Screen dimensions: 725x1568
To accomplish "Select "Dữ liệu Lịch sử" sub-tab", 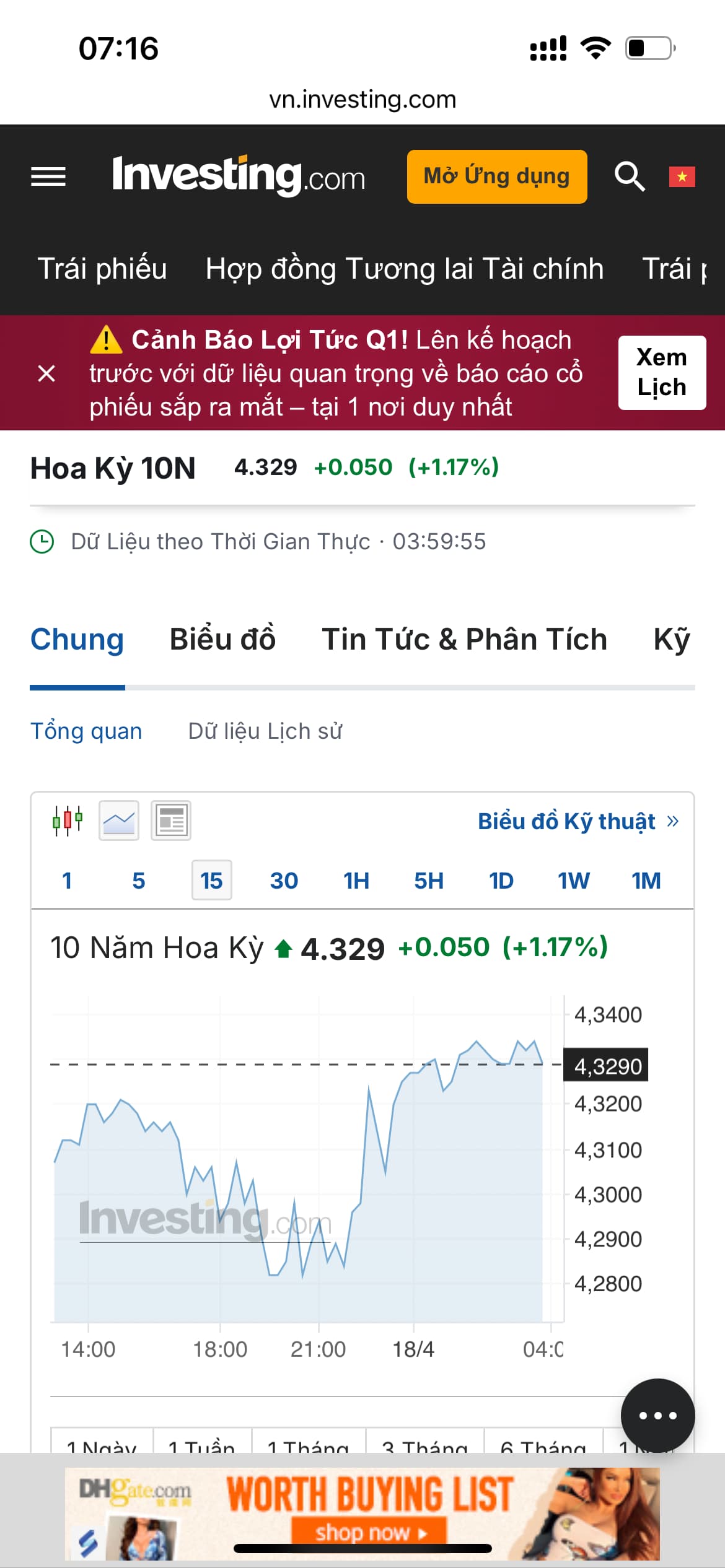I will (265, 731).
